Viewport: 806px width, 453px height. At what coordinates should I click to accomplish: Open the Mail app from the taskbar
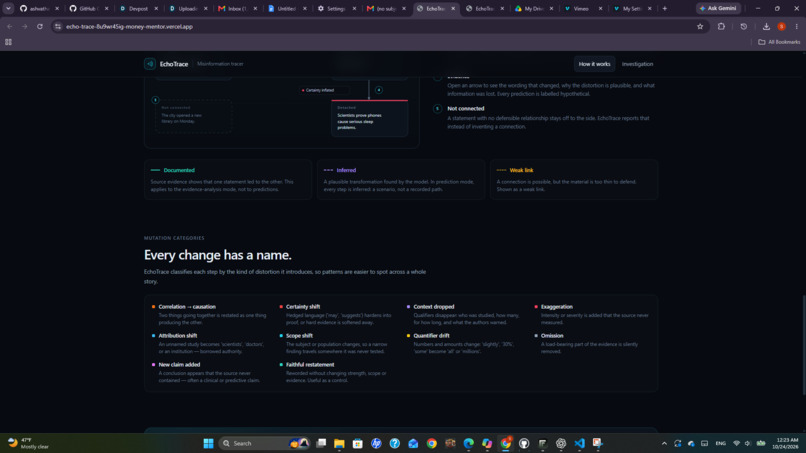(x=413, y=443)
